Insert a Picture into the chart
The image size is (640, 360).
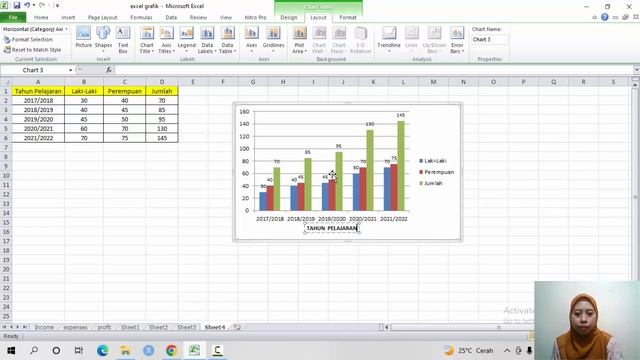(83, 39)
